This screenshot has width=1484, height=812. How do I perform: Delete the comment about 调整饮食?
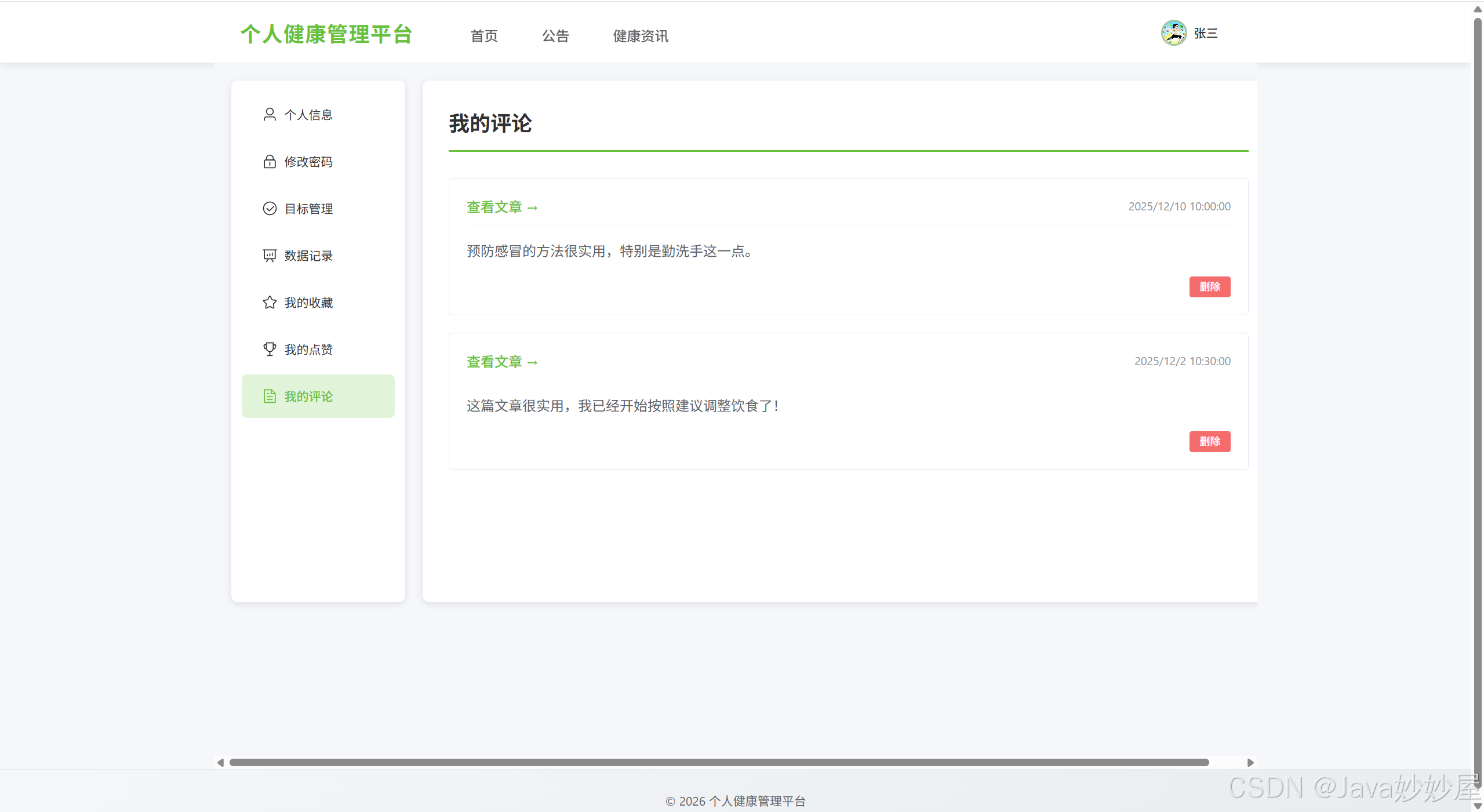coord(1209,441)
